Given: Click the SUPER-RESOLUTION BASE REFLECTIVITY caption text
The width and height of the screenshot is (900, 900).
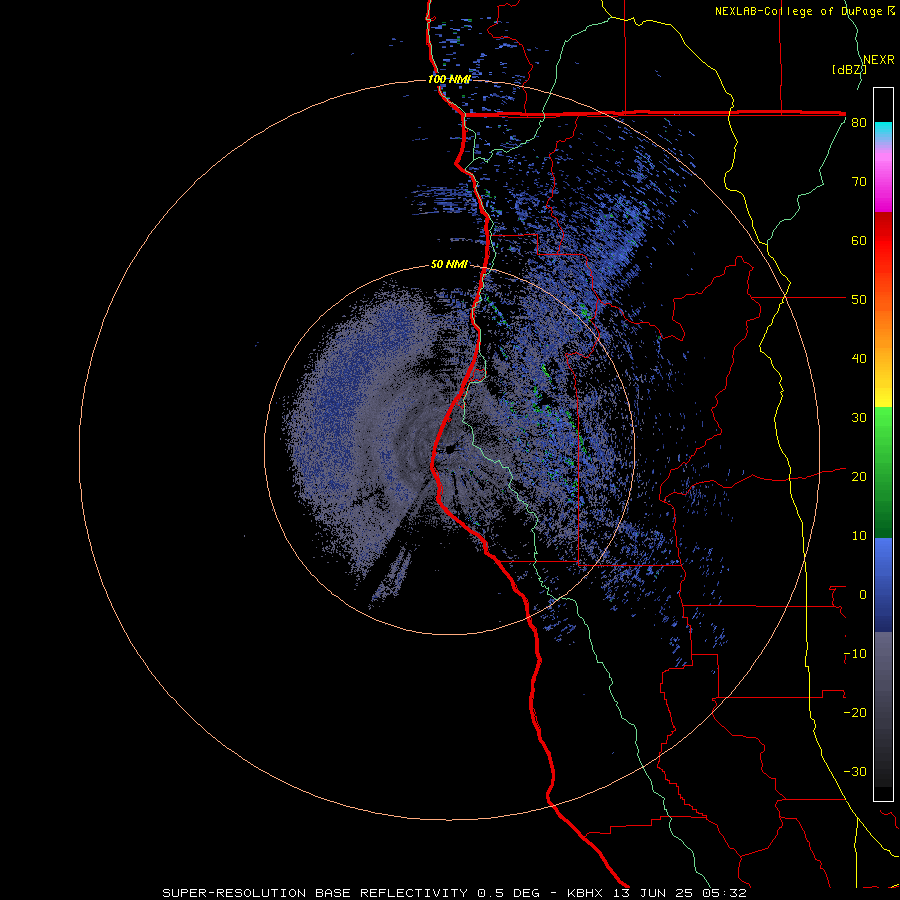Looking at the screenshot, I should point(315,893).
